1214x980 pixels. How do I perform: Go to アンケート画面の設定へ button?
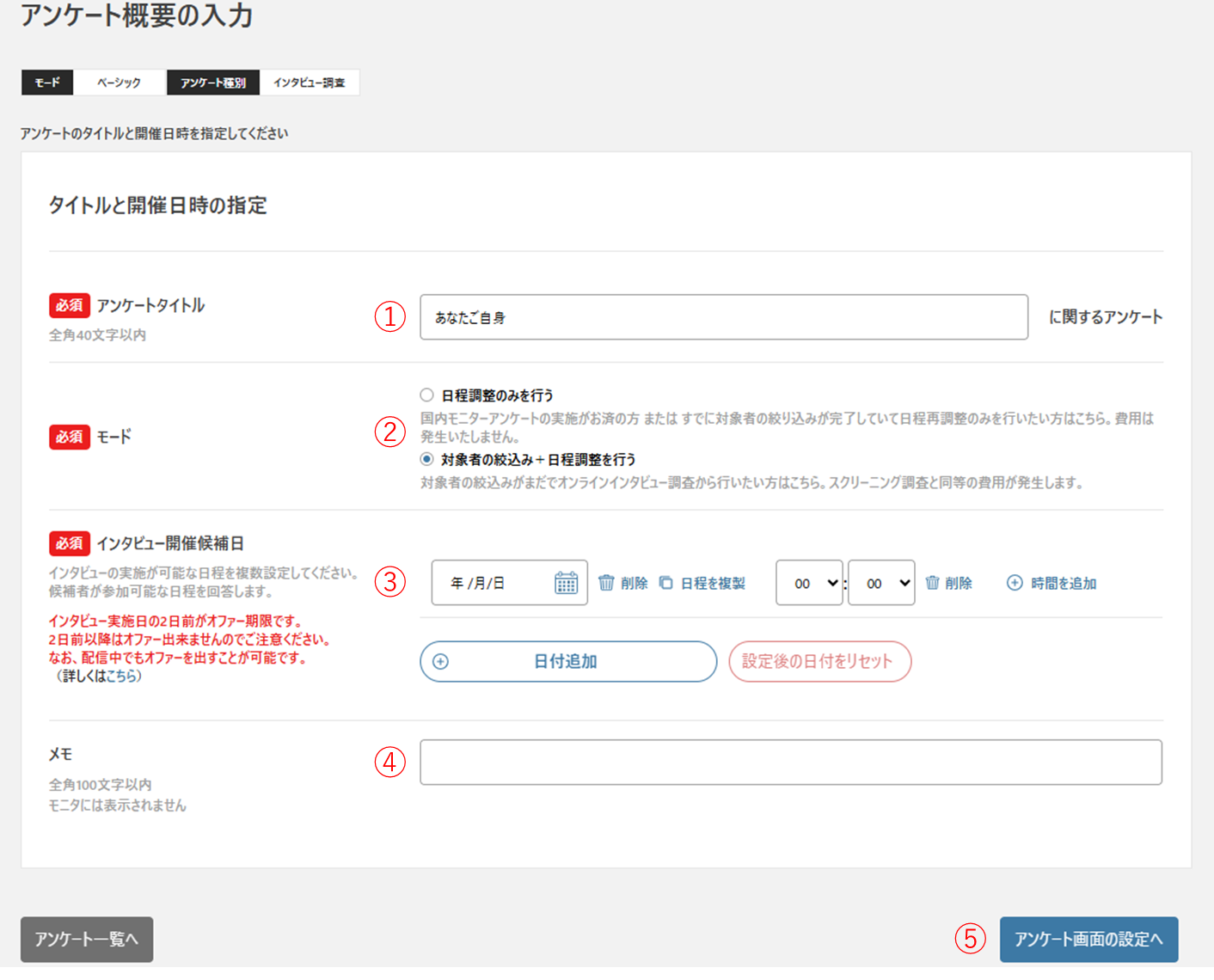(x=1088, y=939)
